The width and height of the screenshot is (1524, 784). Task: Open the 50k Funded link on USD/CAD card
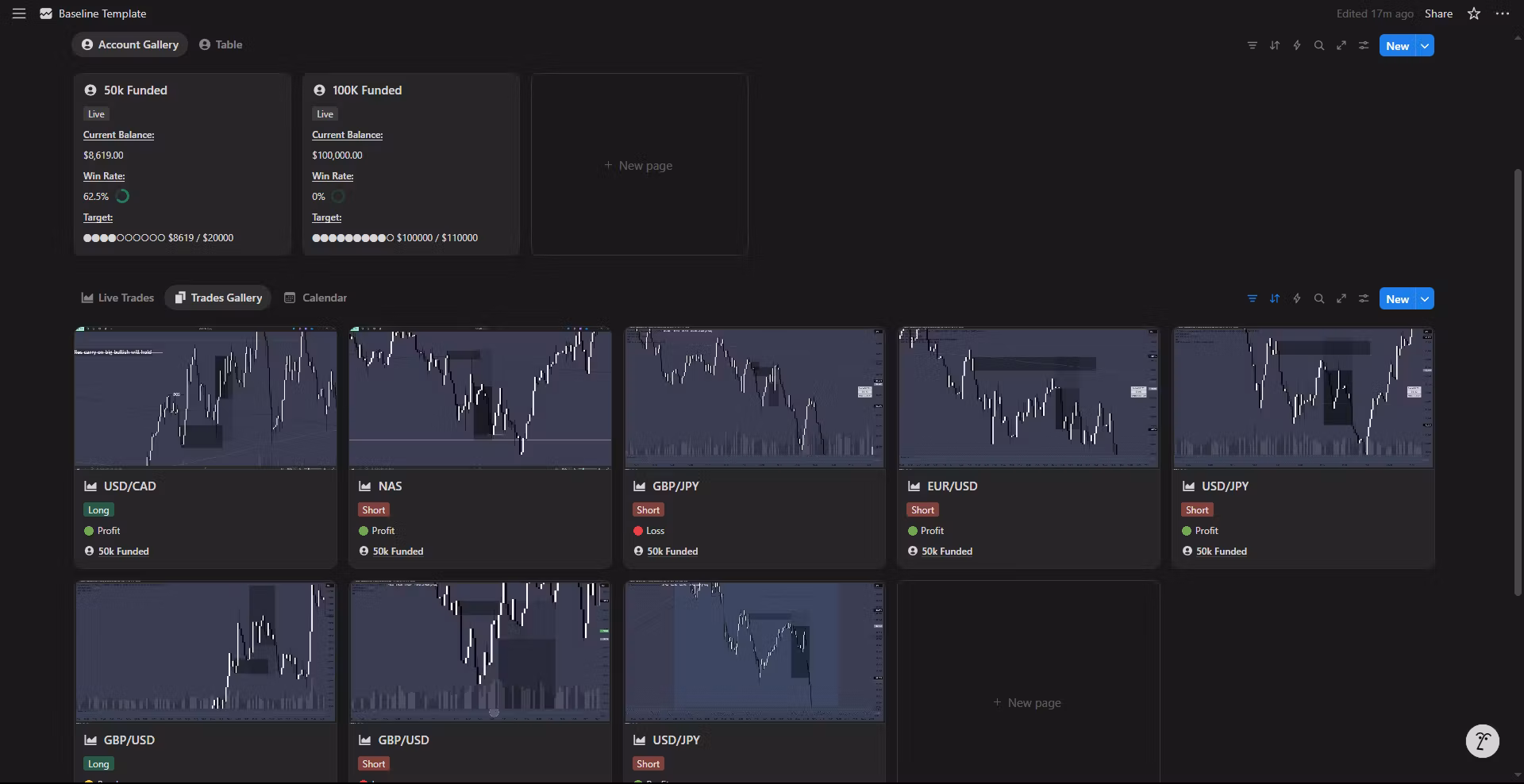point(123,551)
